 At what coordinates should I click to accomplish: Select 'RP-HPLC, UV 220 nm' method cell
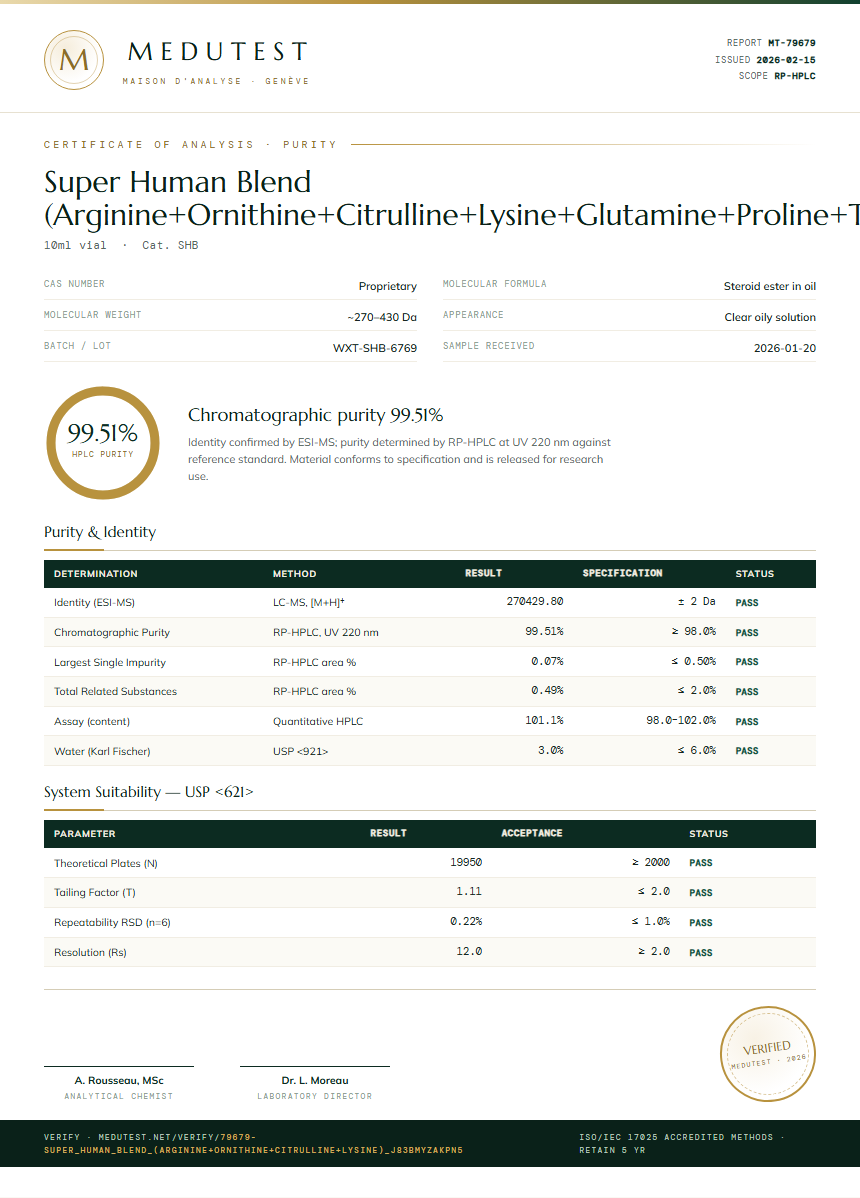325,633
